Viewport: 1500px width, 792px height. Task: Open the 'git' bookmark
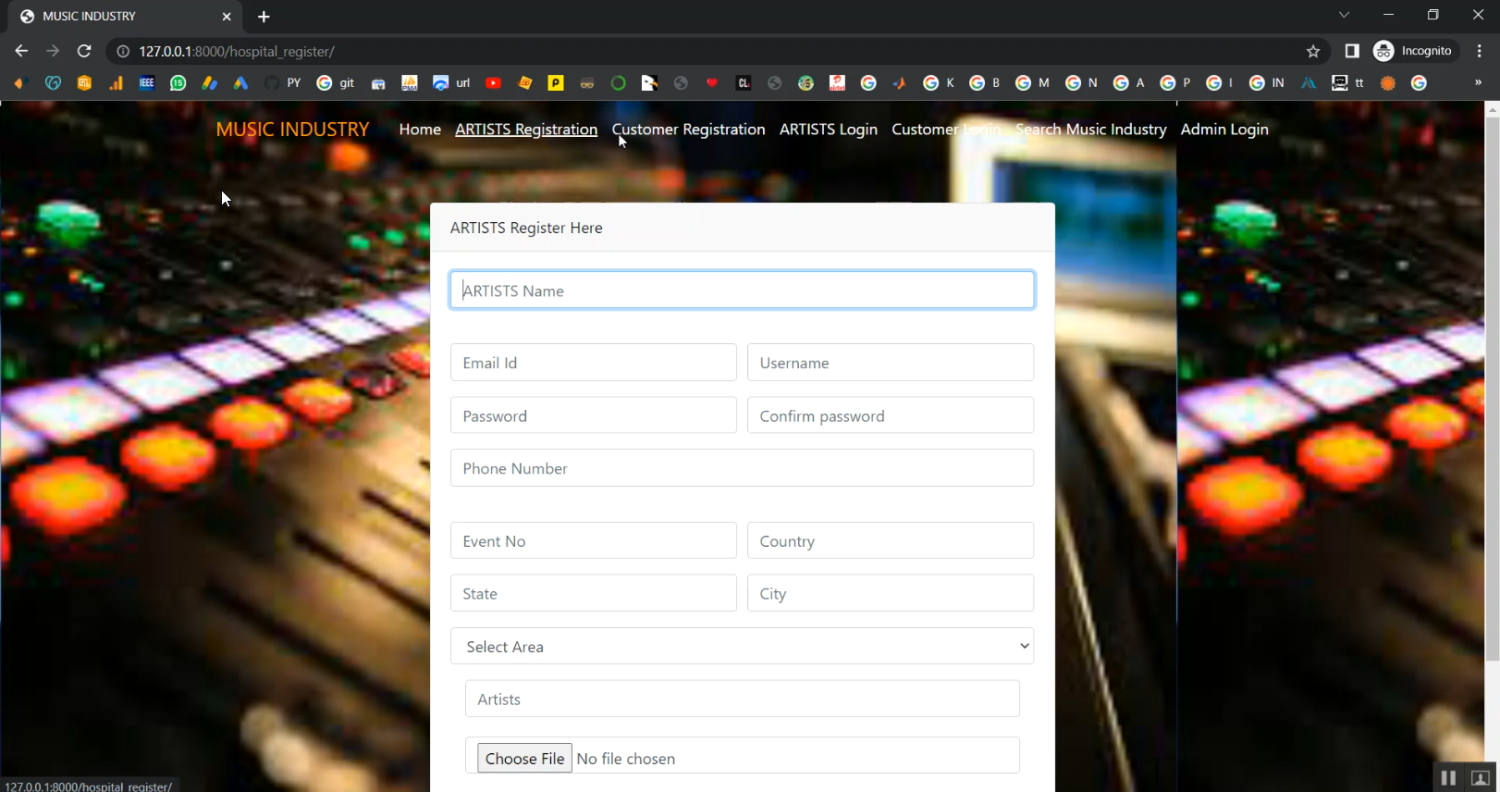coord(336,83)
